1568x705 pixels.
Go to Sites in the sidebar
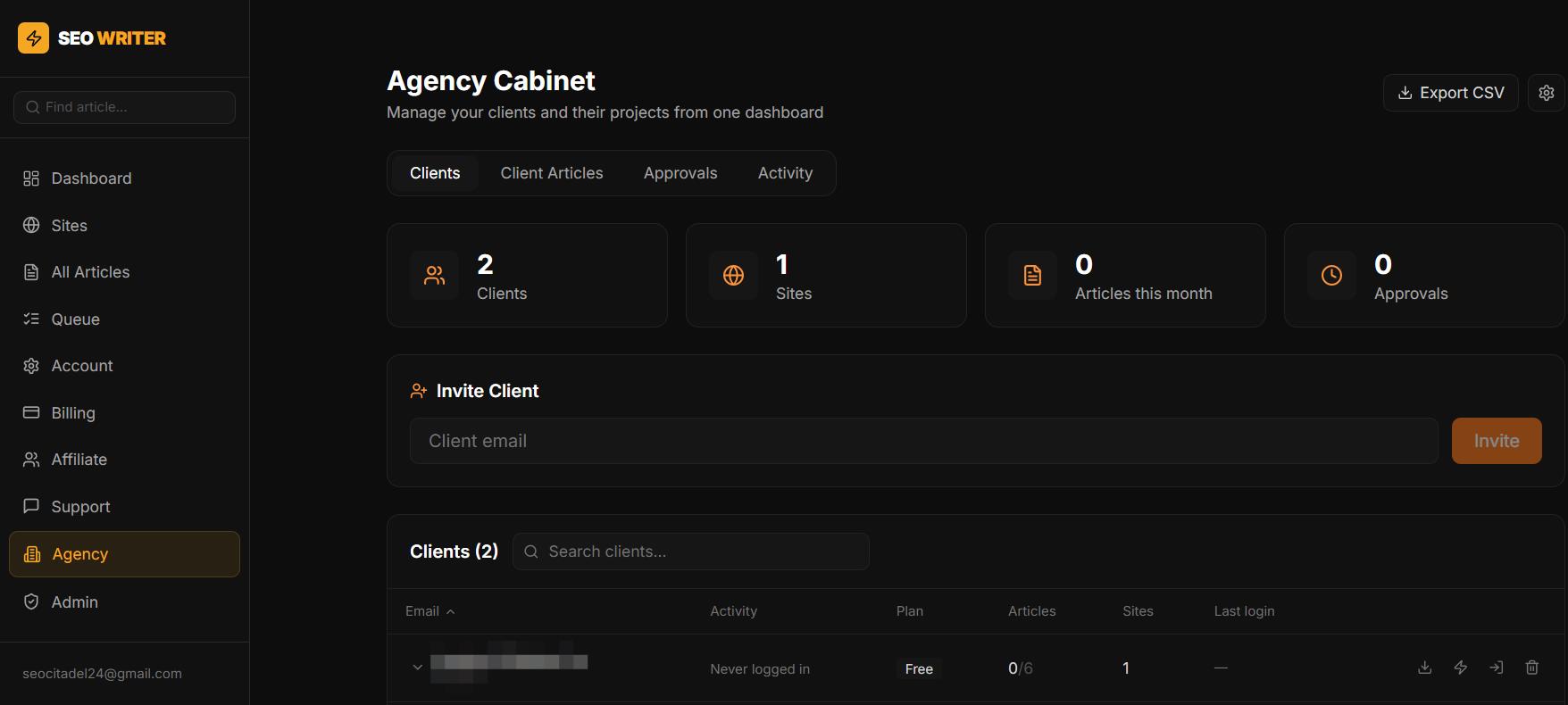(124, 226)
